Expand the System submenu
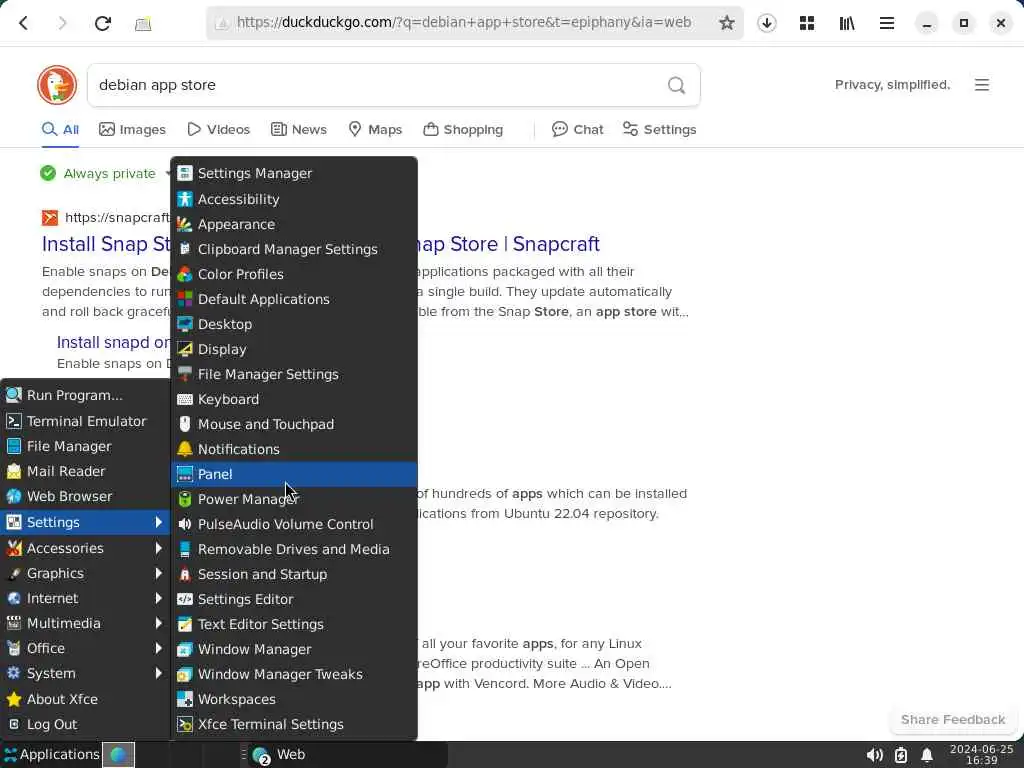This screenshot has height=768, width=1024. (85, 673)
